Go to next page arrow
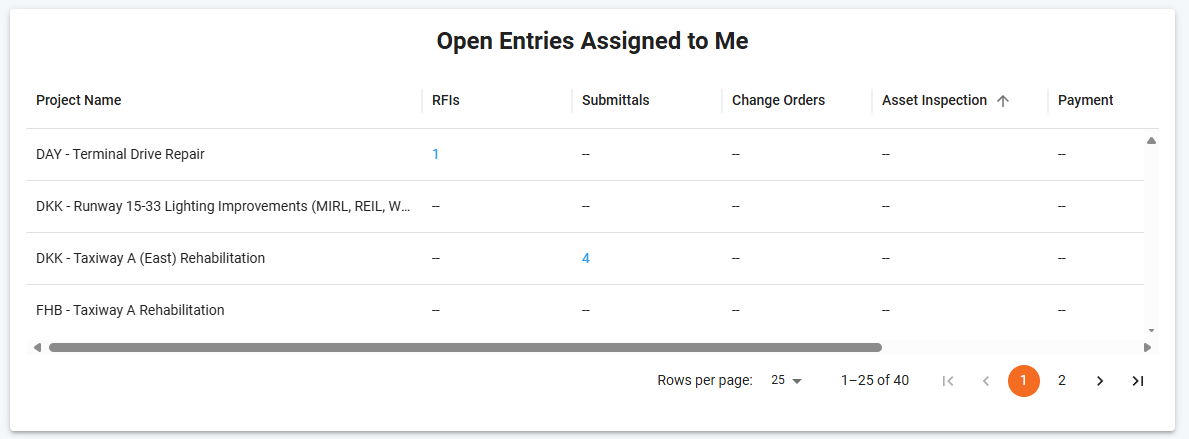Image resolution: width=1189 pixels, height=439 pixels. click(x=1100, y=381)
